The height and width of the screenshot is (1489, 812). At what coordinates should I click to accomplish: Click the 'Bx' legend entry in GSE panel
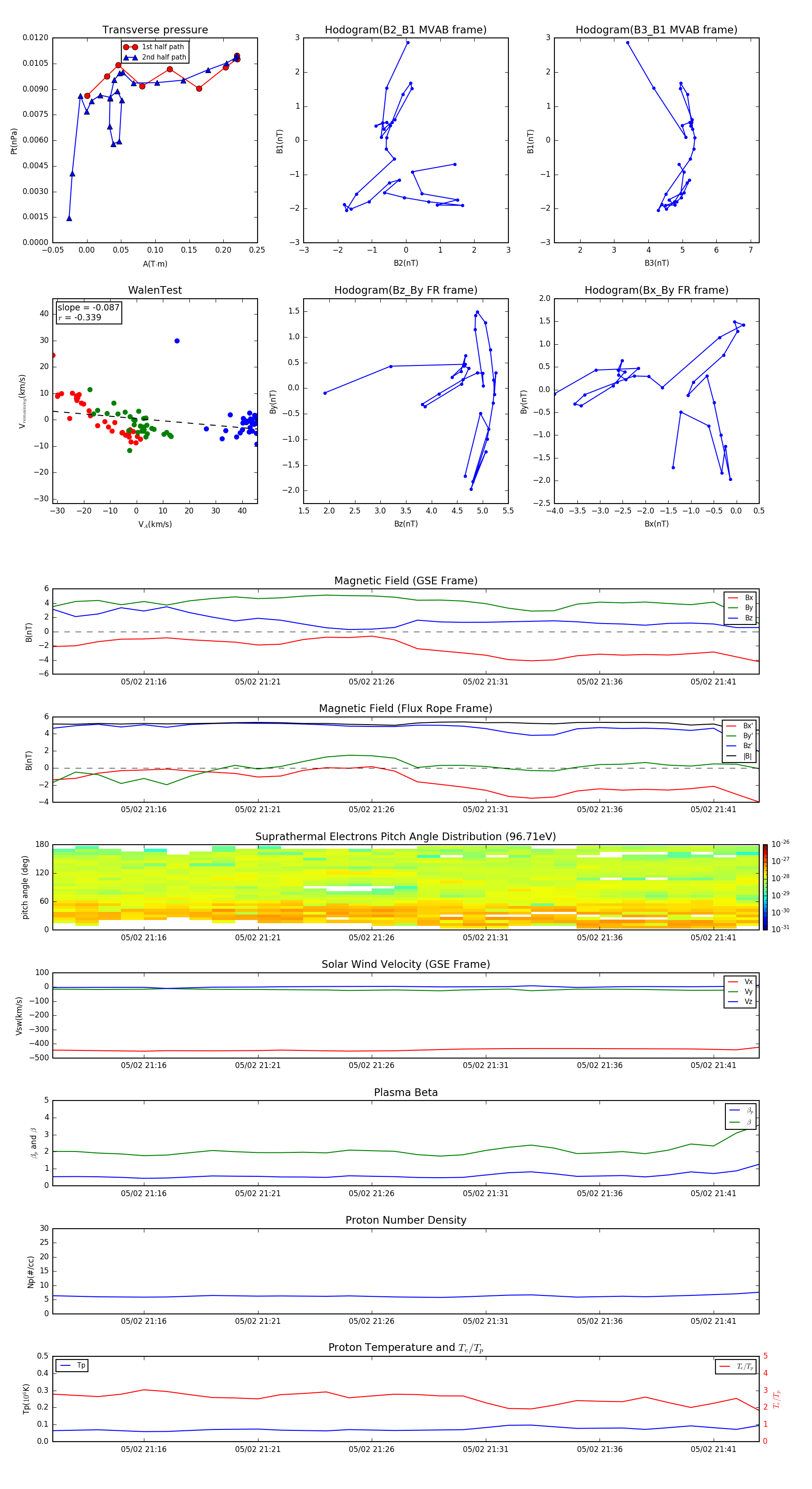pos(740,598)
